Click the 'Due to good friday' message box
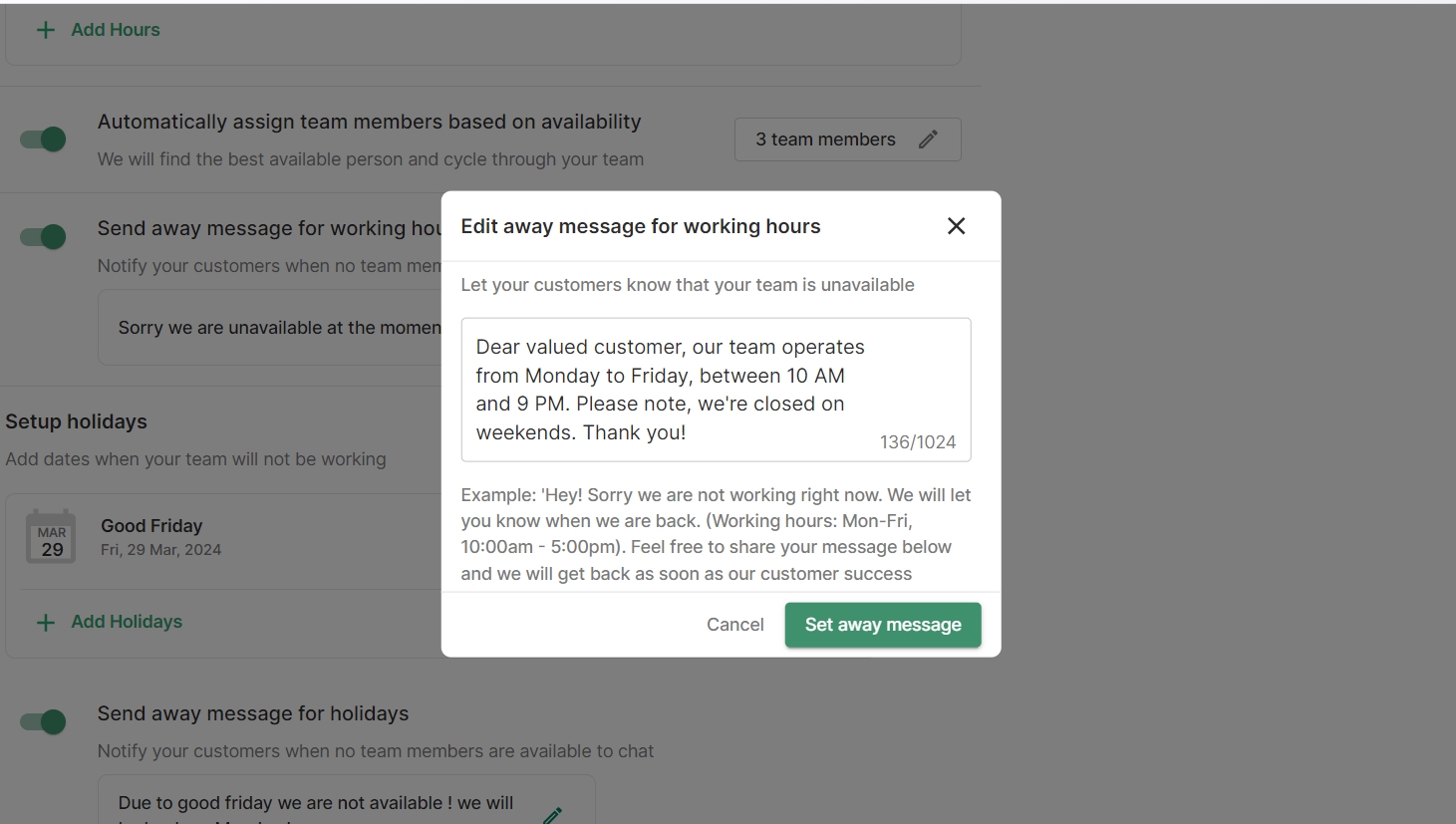 click(x=316, y=803)
